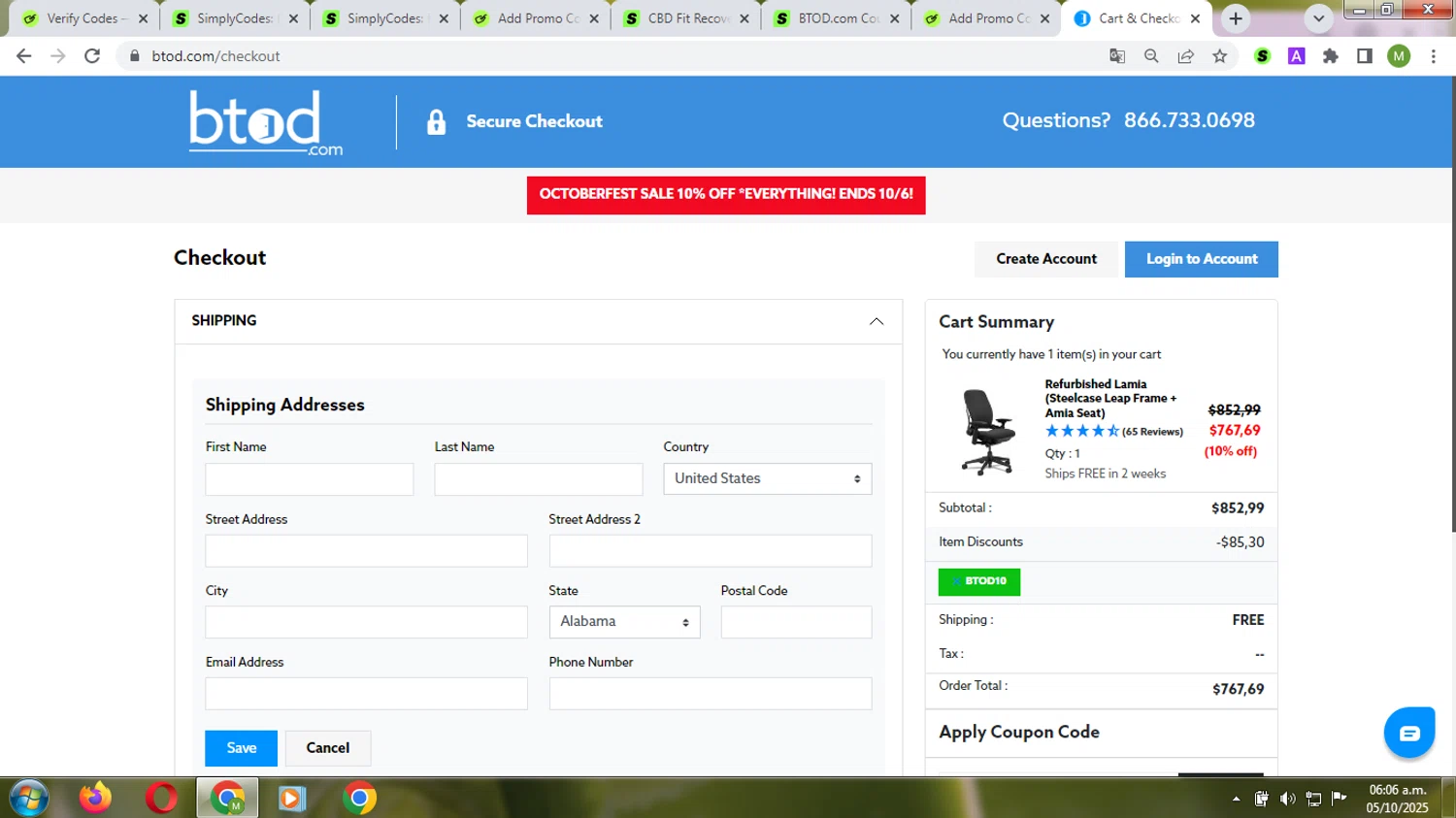Click the browser back arrow
Screen dimensions: 1456x818
click(x=24, y=56)
